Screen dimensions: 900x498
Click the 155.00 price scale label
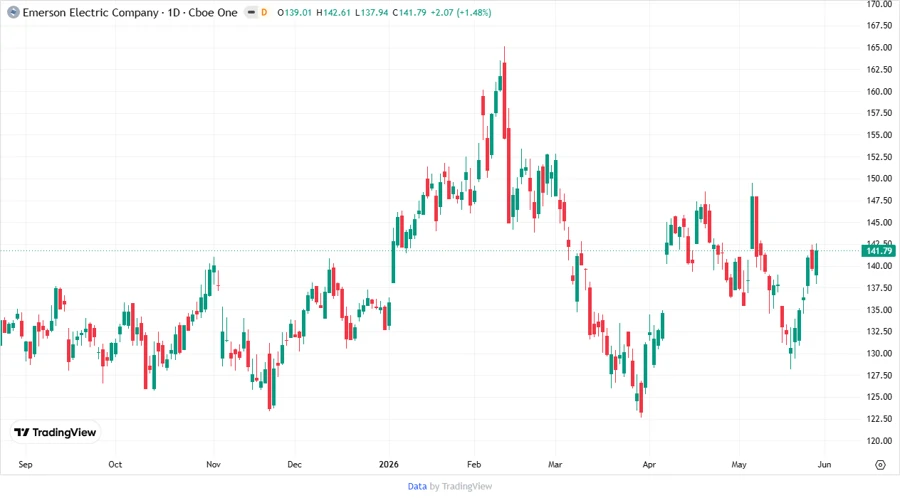pyautogui.click(x=879, y=135)
